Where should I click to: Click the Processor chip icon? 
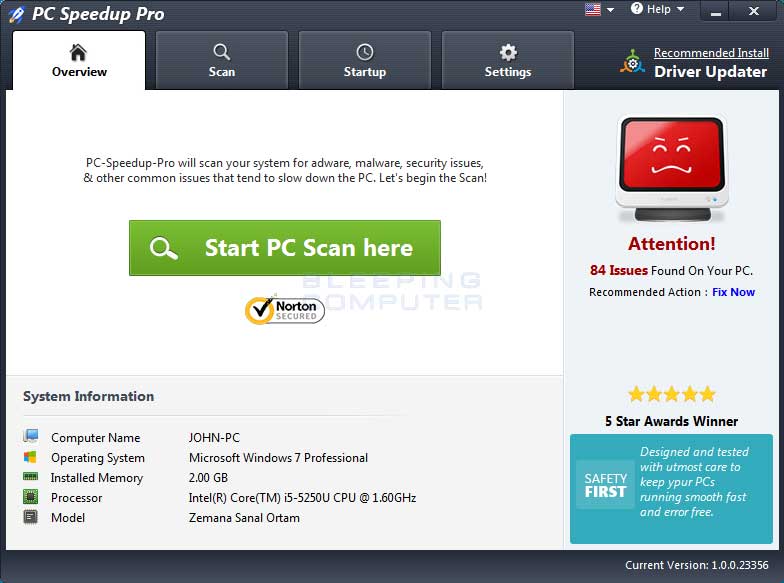pyautogui.click(x=30, y=497)
